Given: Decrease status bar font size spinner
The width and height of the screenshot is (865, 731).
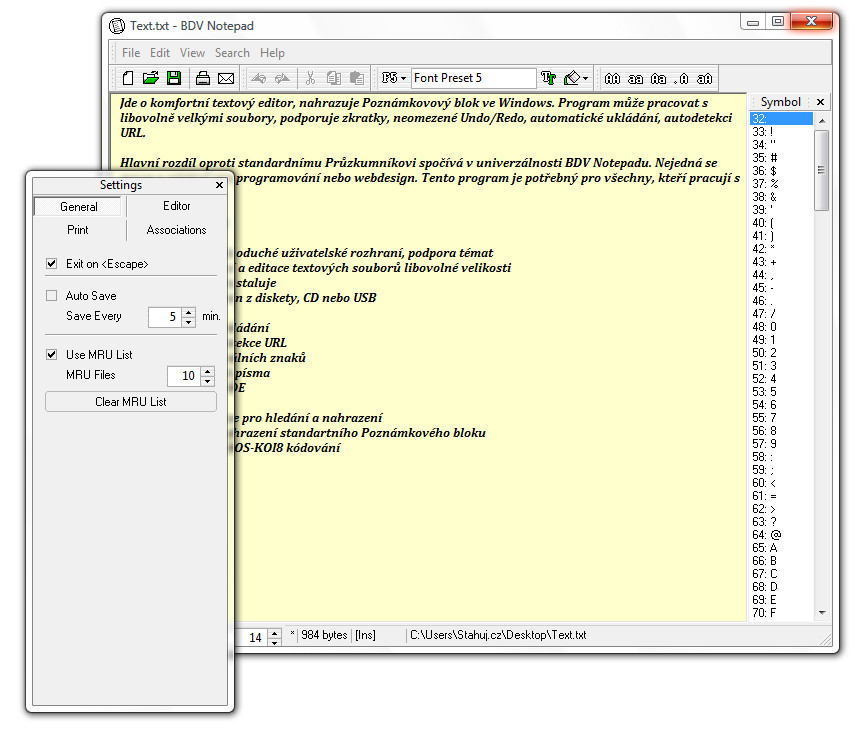Looking at the screenshot, I should point(275,642).
